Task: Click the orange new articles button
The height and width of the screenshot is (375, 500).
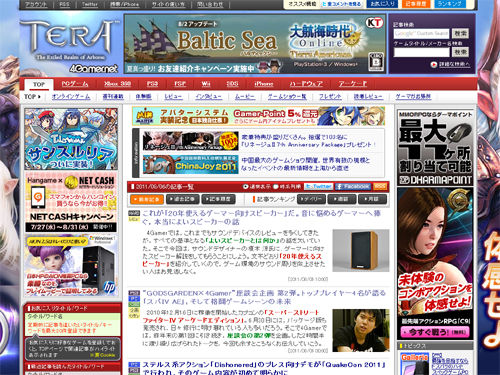Action: [147, 199]
